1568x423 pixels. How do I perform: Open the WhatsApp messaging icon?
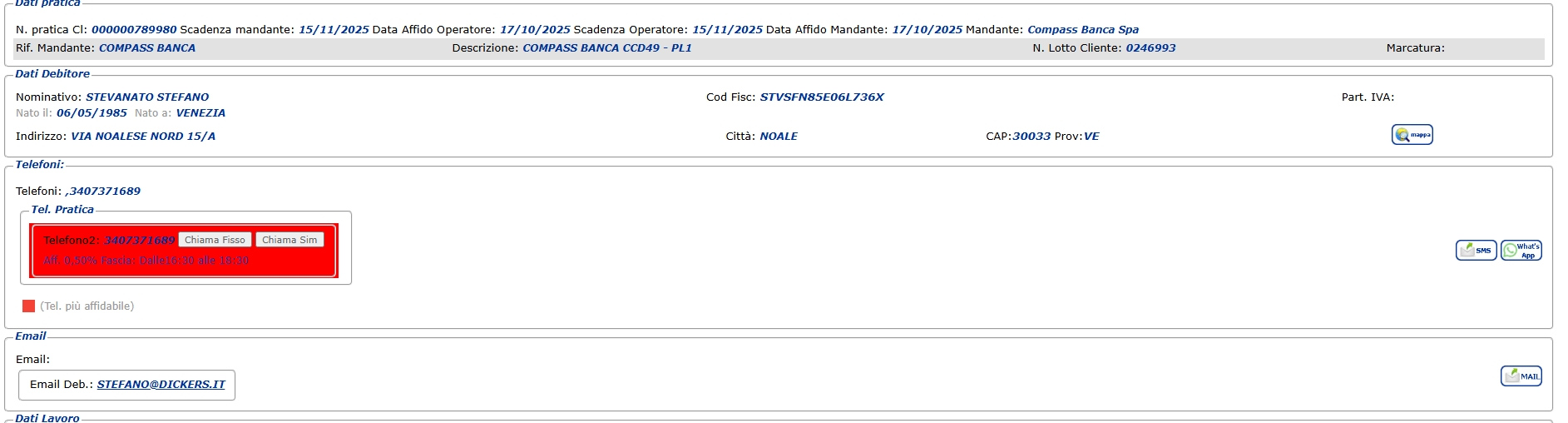point(1521,251)
